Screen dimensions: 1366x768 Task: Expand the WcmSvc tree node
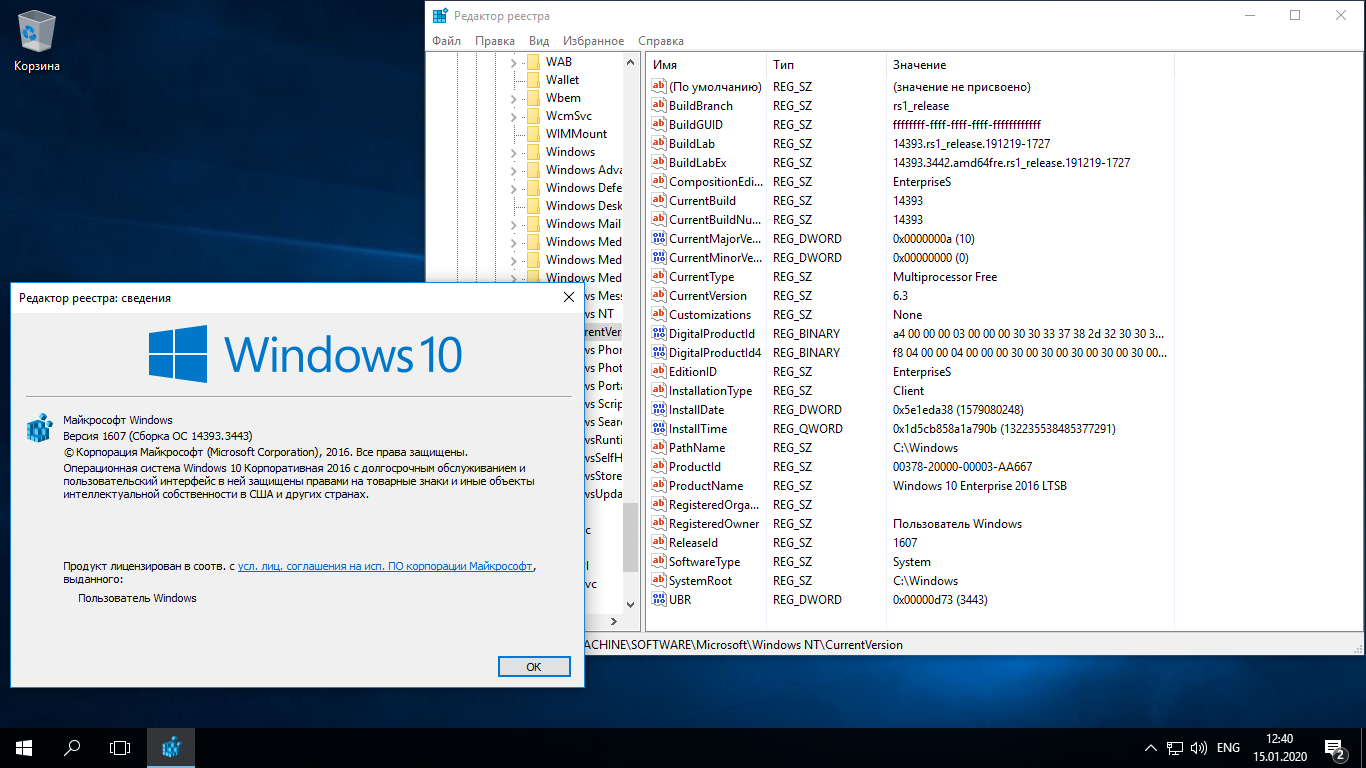point(513,116)
